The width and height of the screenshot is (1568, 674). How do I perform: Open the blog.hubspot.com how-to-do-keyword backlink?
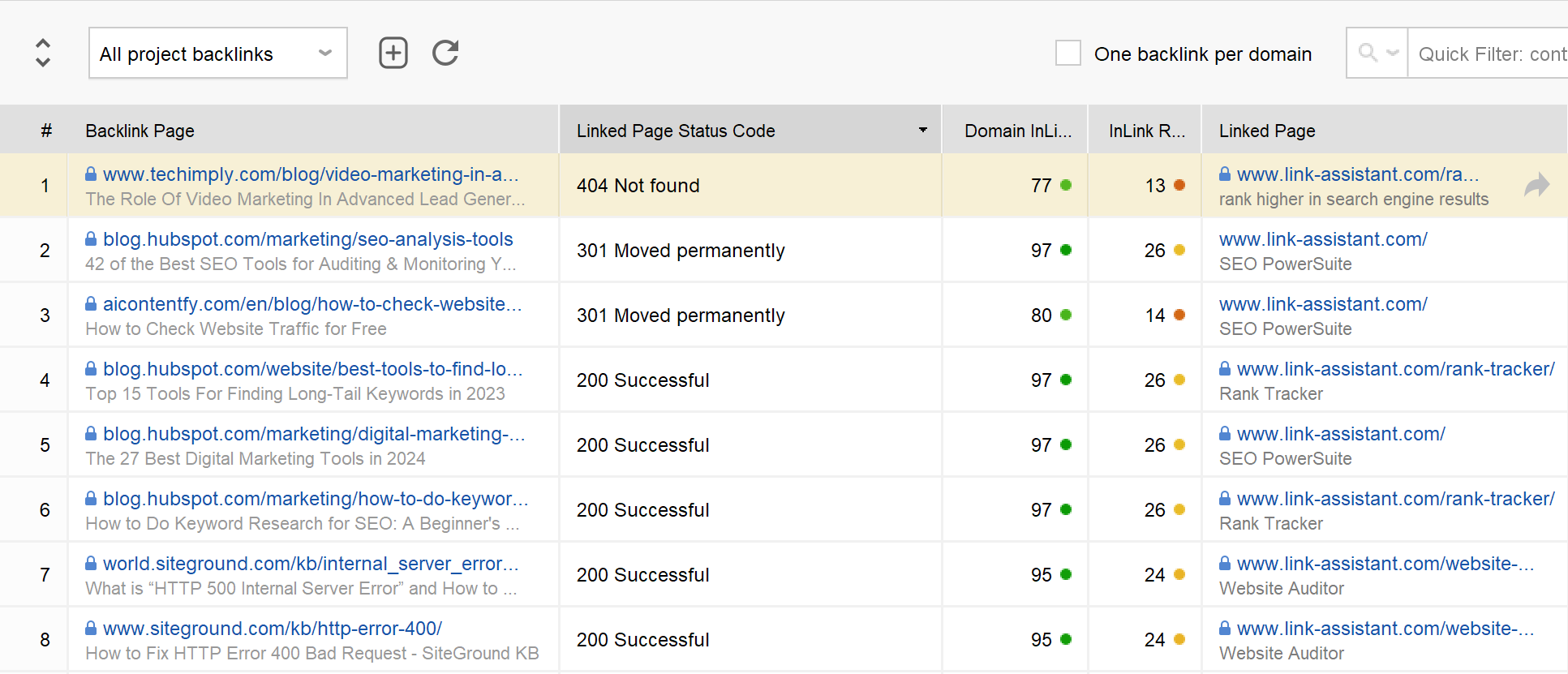coord(316,499)
